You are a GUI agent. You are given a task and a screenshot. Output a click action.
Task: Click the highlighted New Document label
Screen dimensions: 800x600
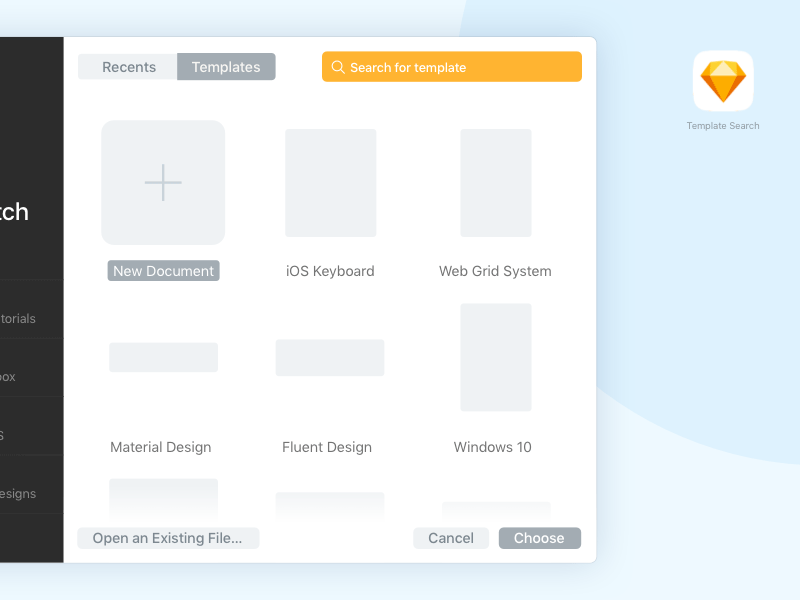point(163,270)
